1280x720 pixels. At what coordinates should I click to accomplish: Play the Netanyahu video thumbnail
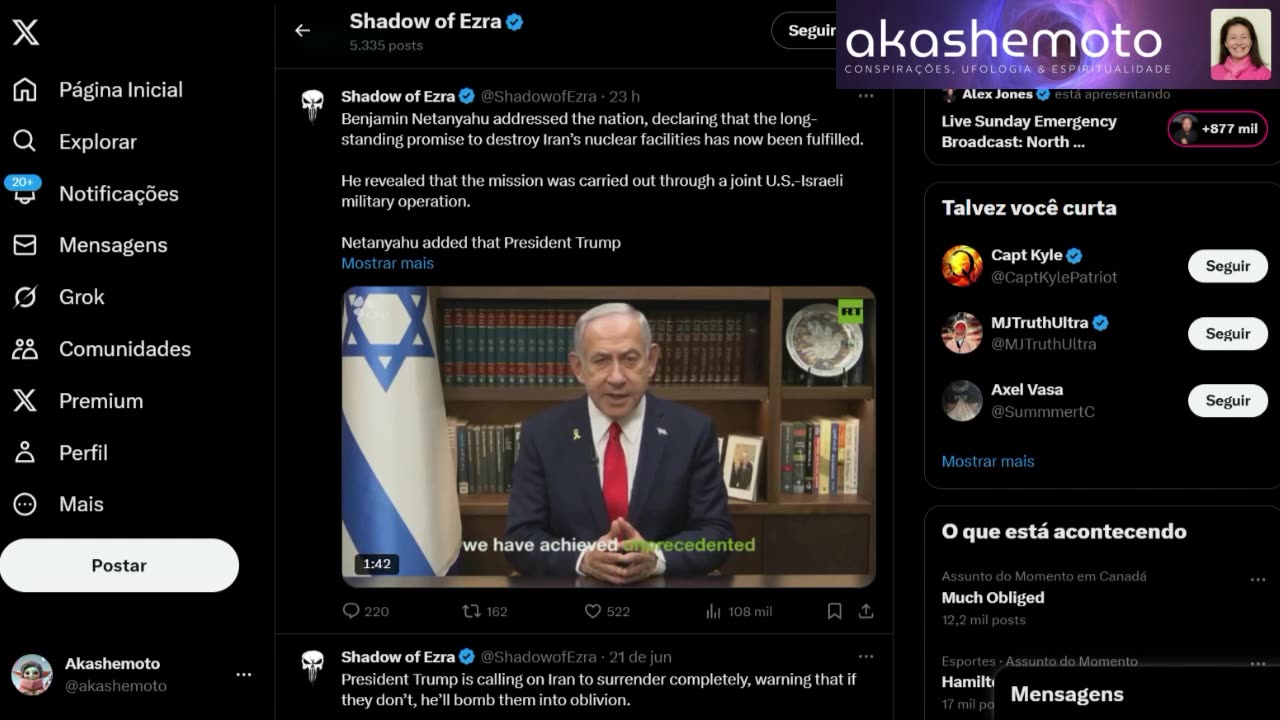(x=608, y=436)
